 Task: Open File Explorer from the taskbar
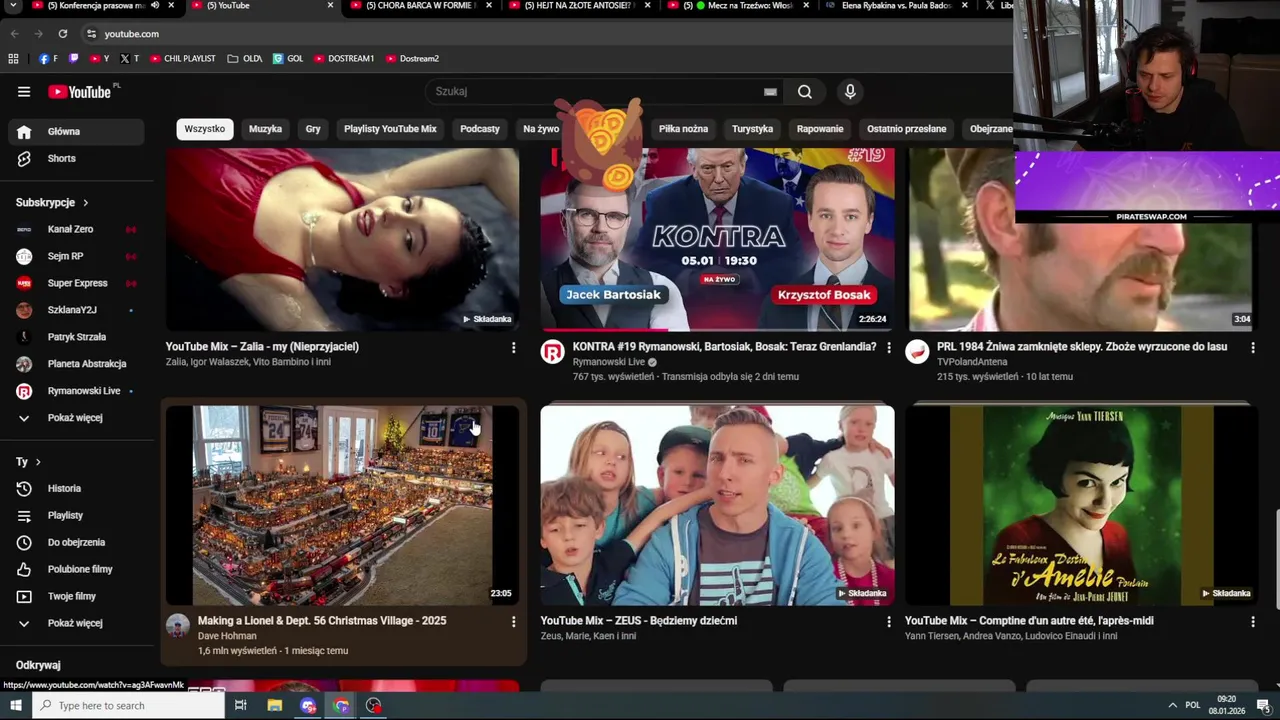point(275,705)
